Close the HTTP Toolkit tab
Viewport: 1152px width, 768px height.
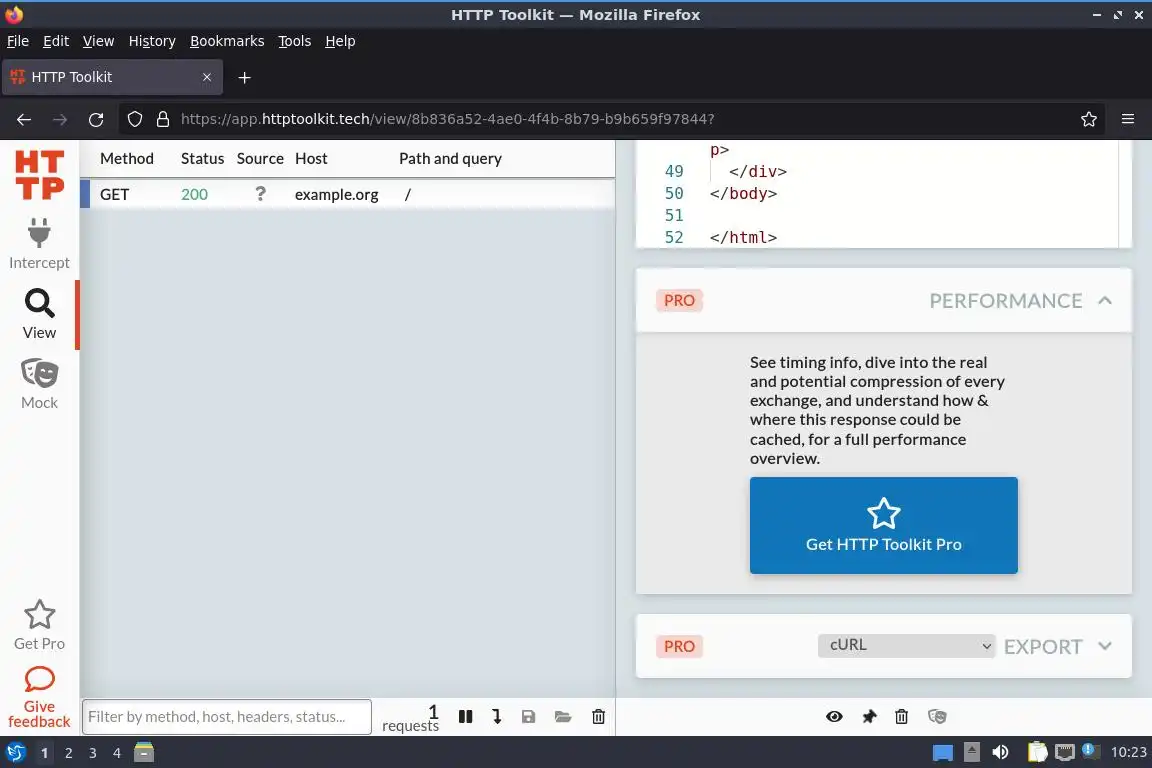pos(206,77)
